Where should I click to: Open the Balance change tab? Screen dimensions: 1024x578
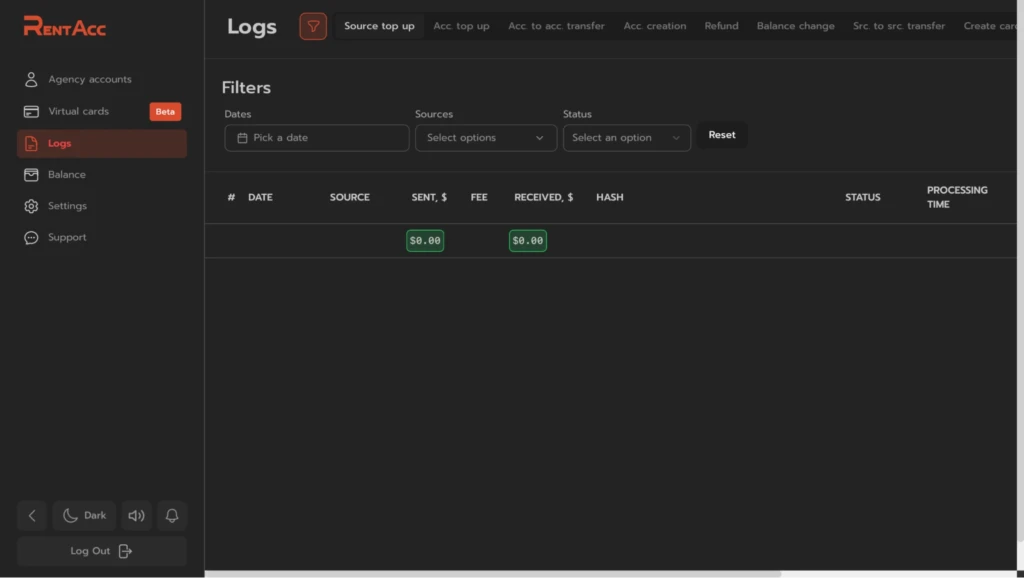pyautogui.click(x=795, y=26)
